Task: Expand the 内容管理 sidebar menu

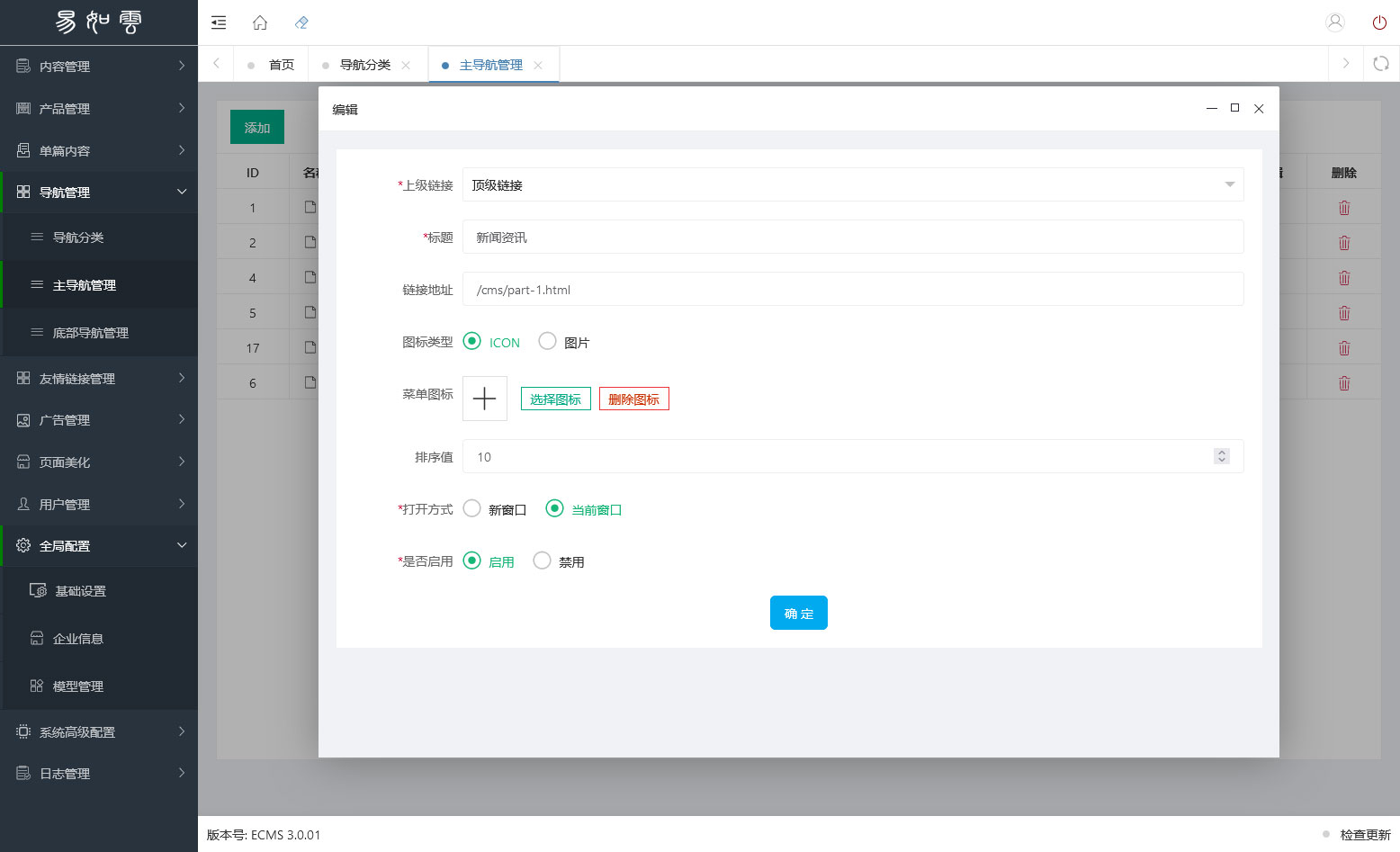Action: [99, 66]
